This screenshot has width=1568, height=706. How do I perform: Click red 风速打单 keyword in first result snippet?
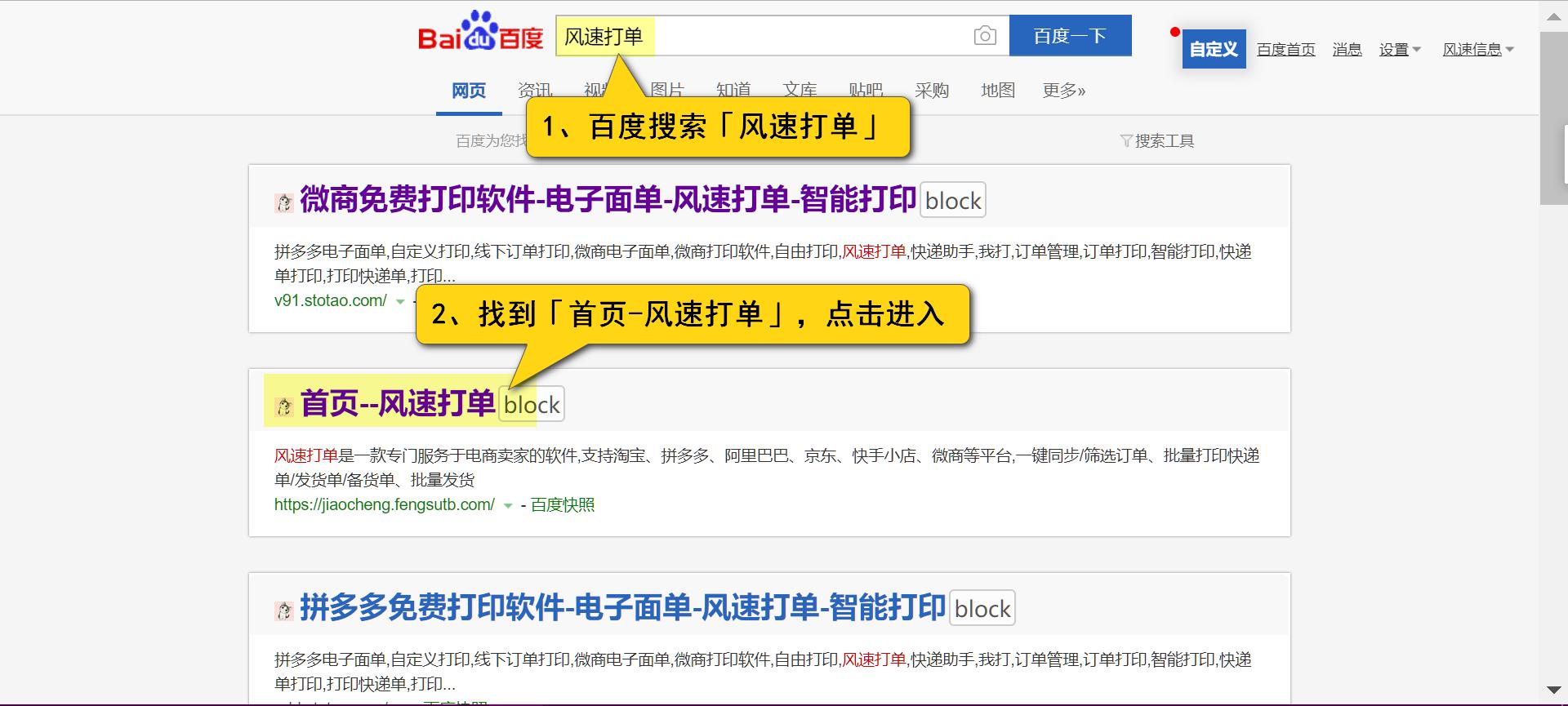(874, 251)
